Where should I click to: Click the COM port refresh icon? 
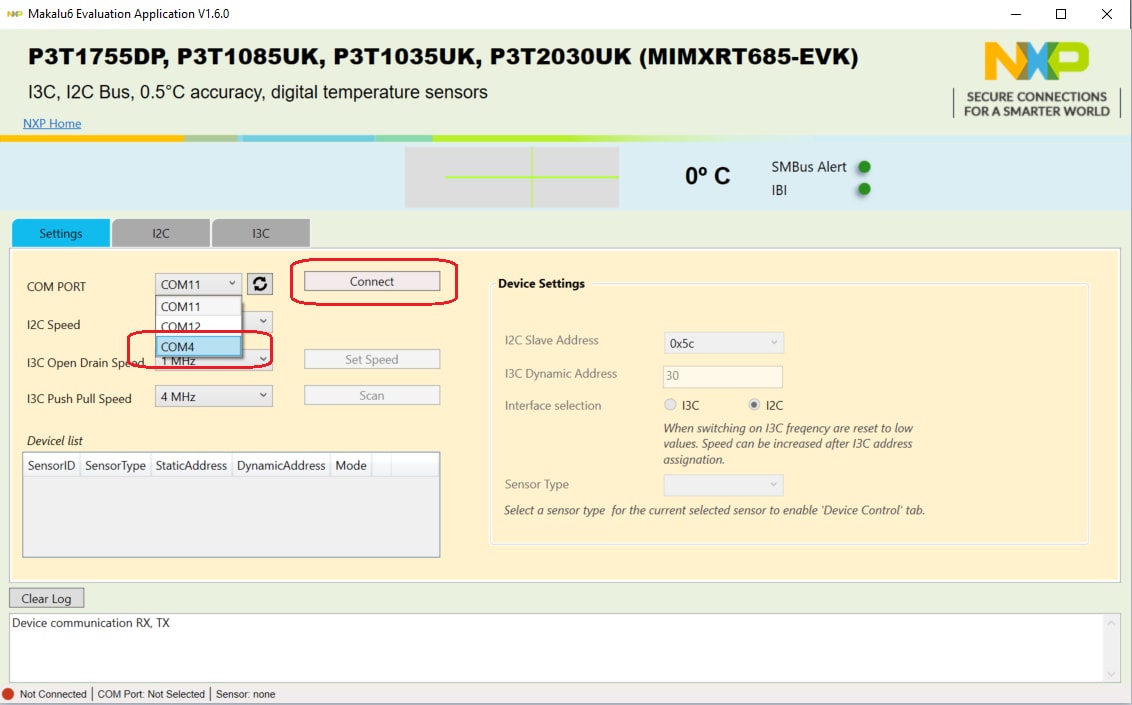(x=260, y=284)
